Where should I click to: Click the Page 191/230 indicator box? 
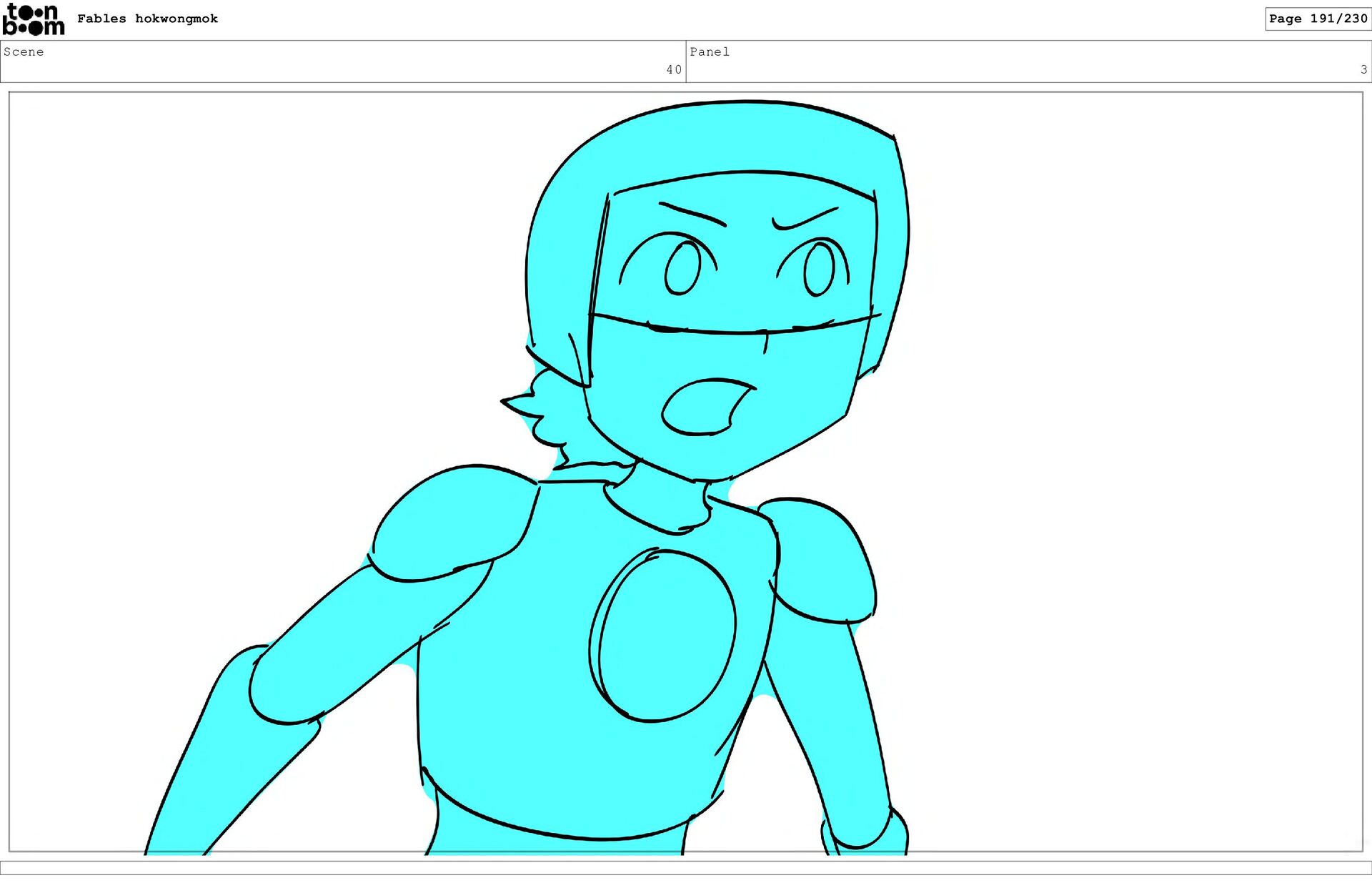click(x=1317, y=19)
